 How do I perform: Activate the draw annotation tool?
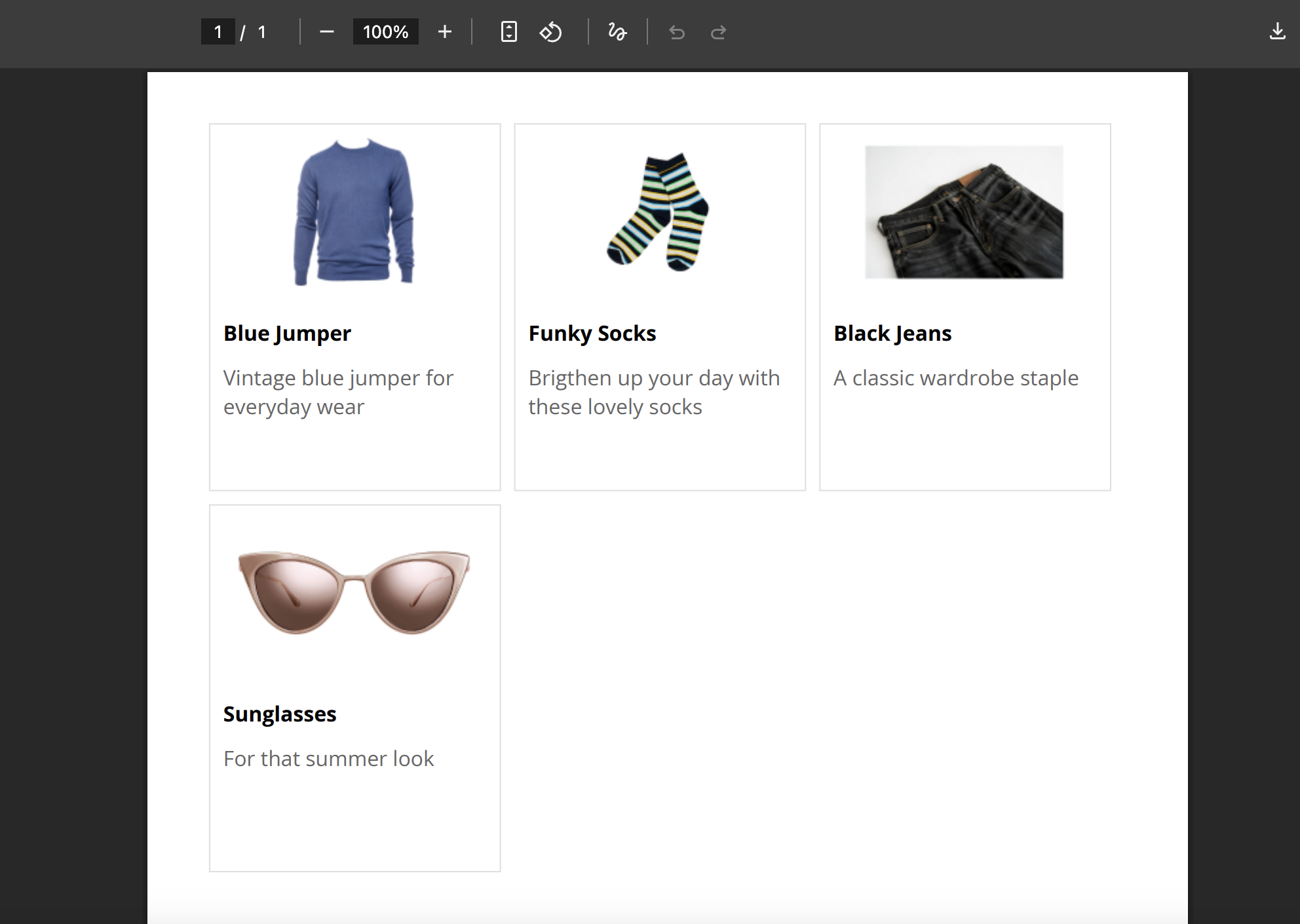(x=617, y=32)
